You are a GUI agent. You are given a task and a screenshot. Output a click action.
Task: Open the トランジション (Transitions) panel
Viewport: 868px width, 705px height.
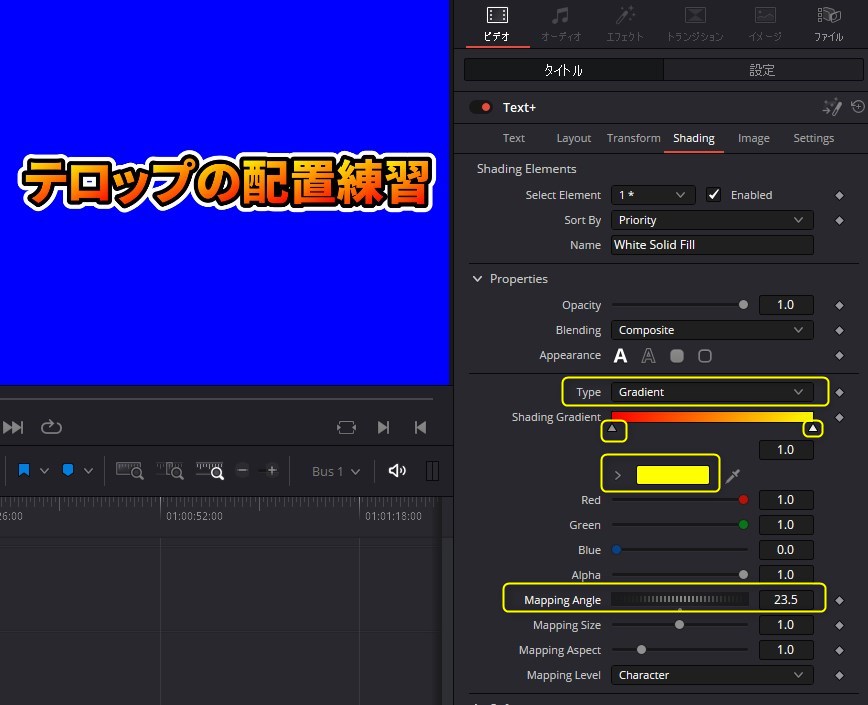click(x=695, y=23)
